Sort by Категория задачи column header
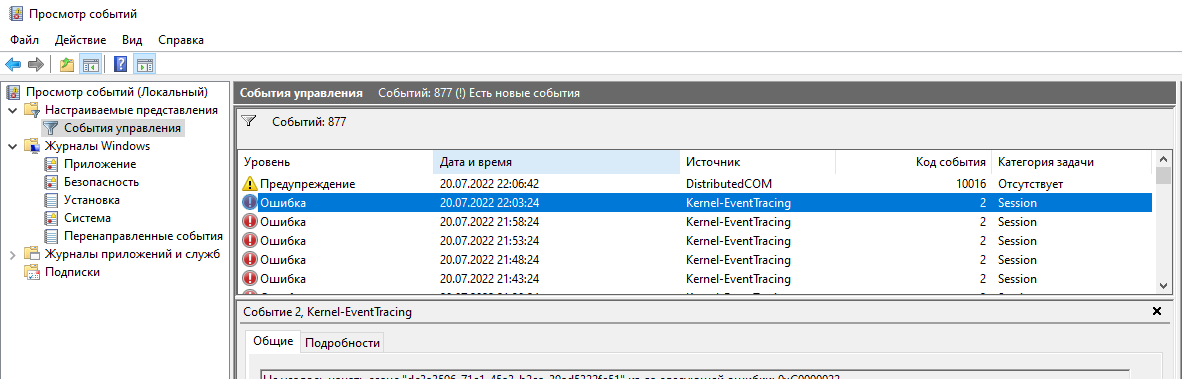The height and width of the screenshot is (379, 1182). 1071,162
